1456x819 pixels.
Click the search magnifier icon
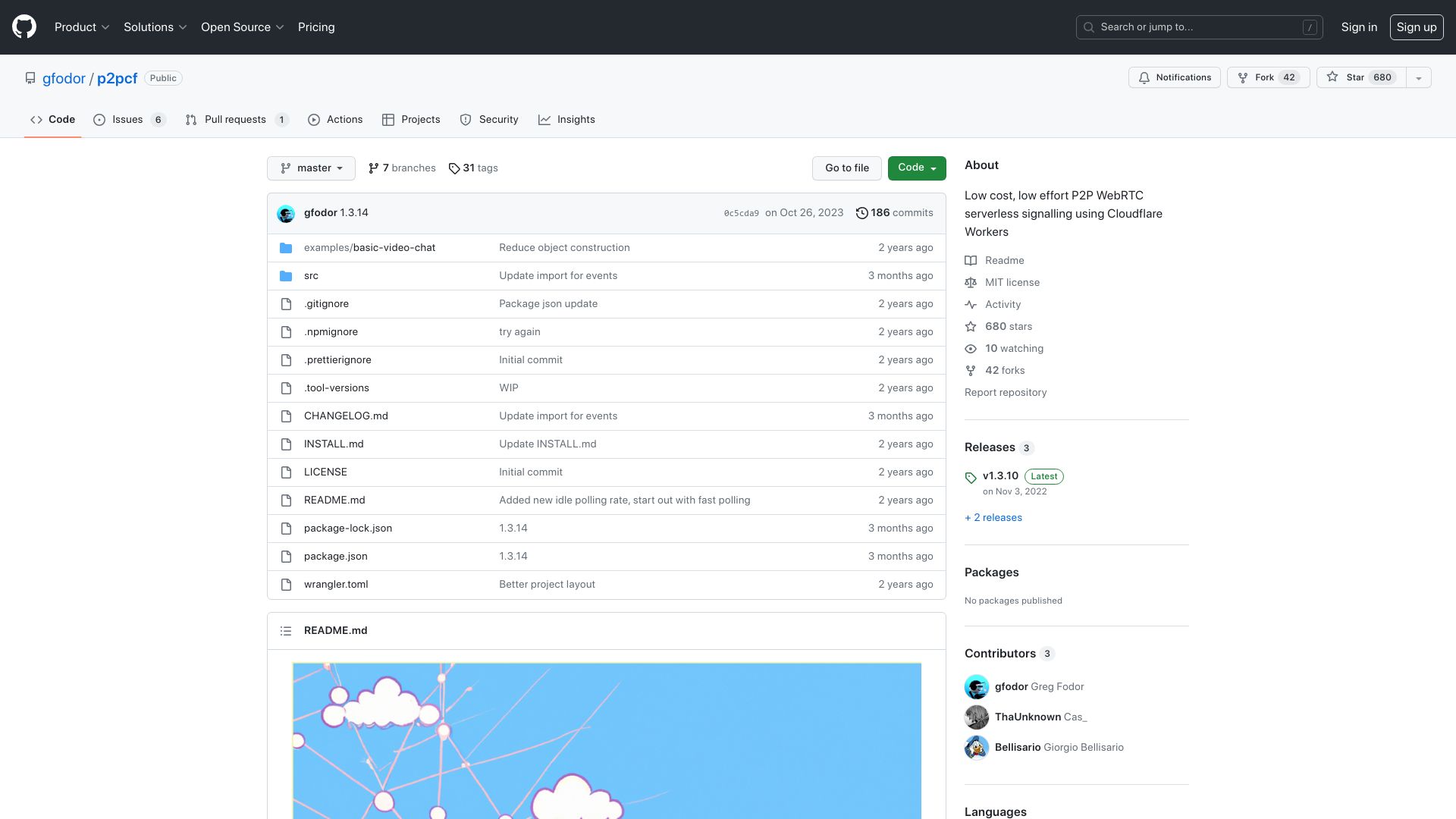tap(1089, 27)
